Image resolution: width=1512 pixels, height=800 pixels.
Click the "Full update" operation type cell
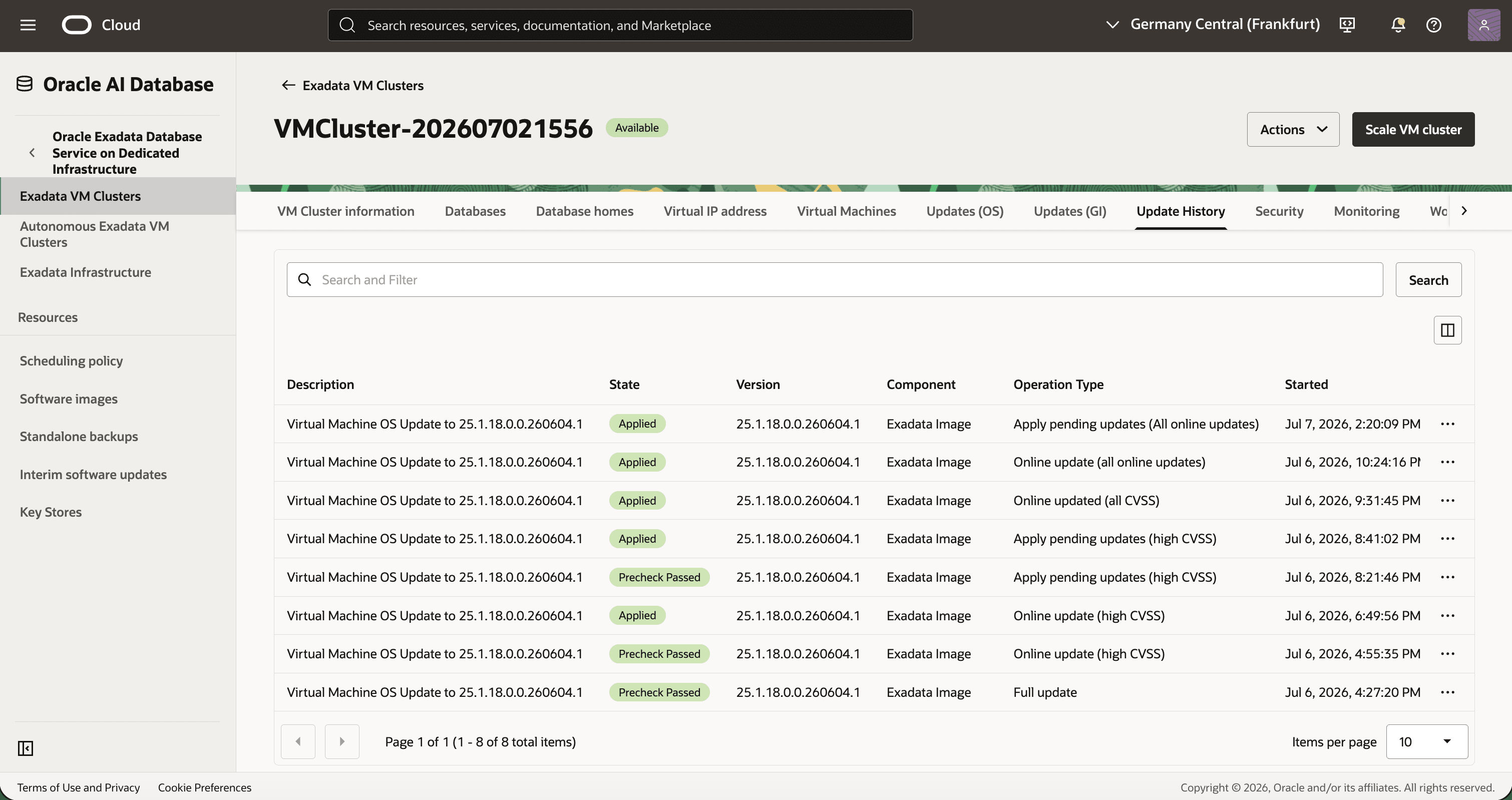point(1045,692)
